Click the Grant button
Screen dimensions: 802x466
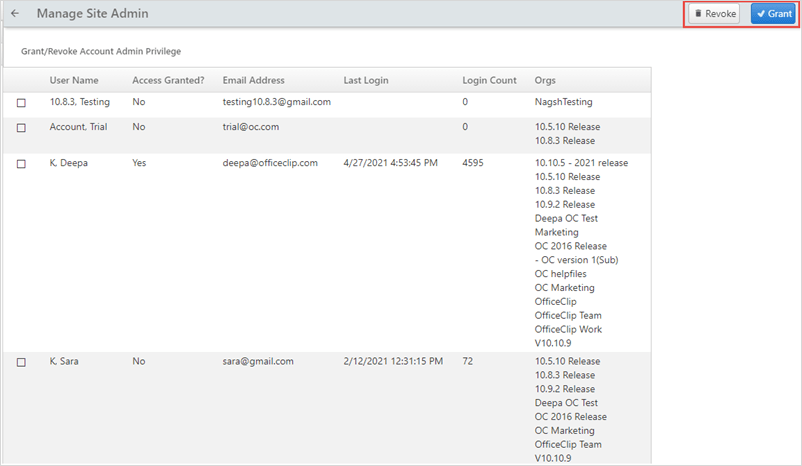click(773, 14)
